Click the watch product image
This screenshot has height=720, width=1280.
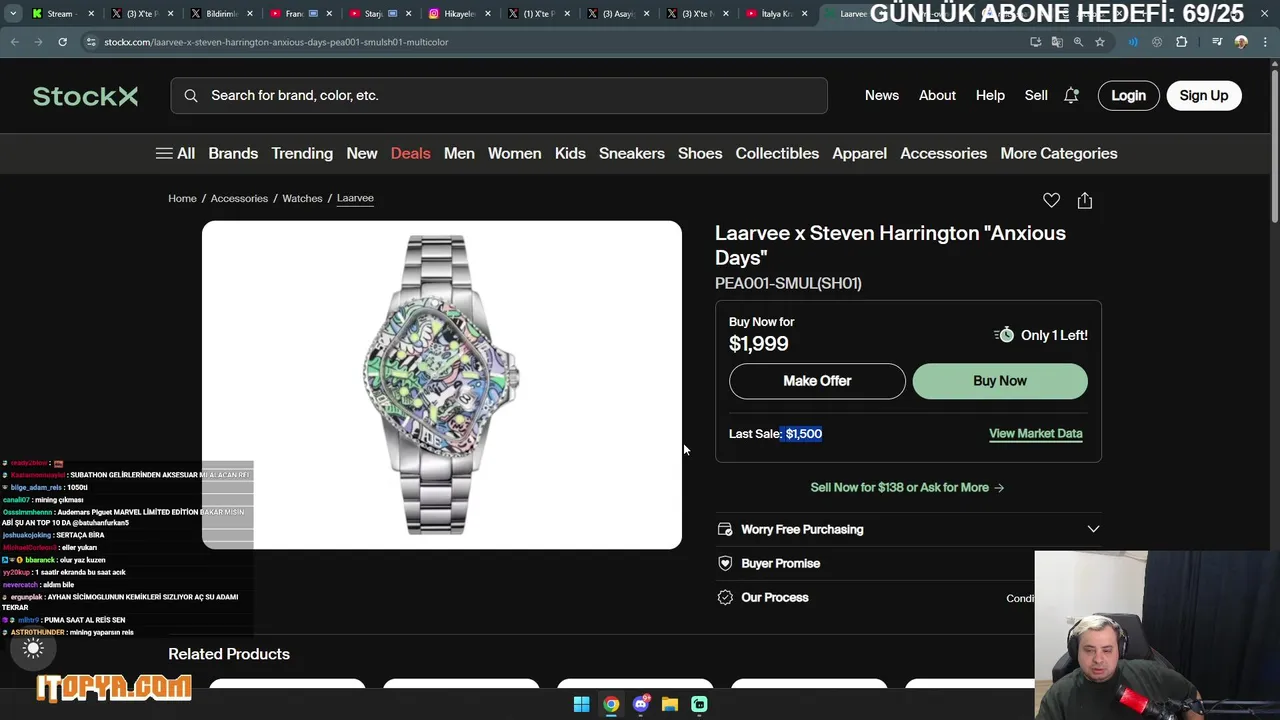pyautogui.click(x=442, y=385)
